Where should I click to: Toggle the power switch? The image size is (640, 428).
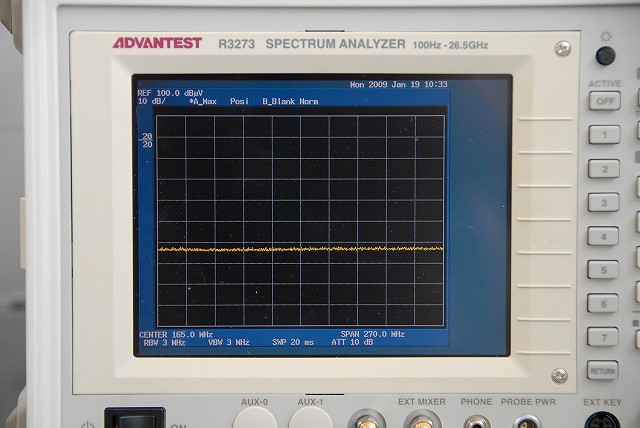pyautogui.click(x=134, y=418)
